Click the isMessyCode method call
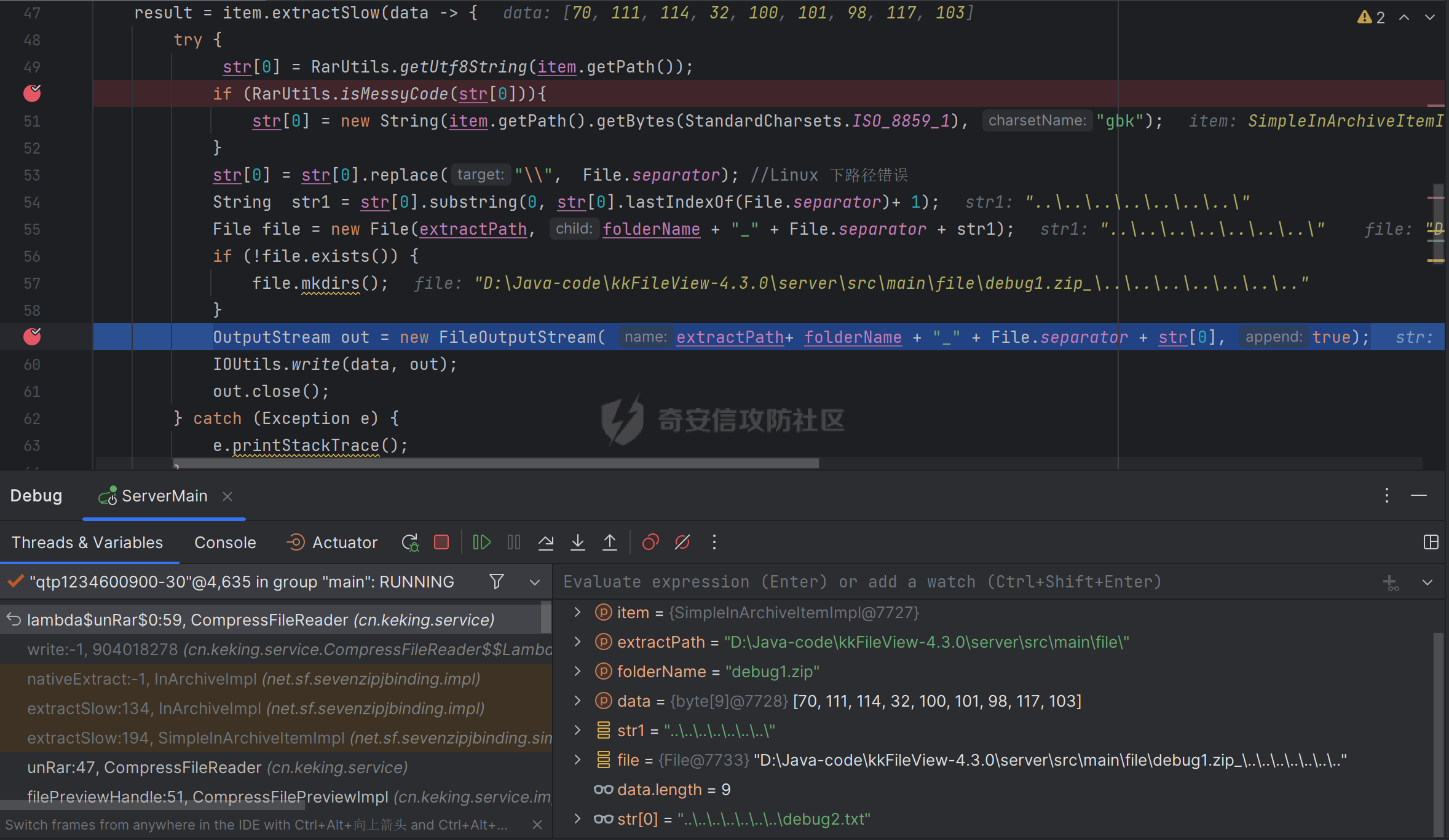Screen dimensions: 1449x840 (394, 94)
